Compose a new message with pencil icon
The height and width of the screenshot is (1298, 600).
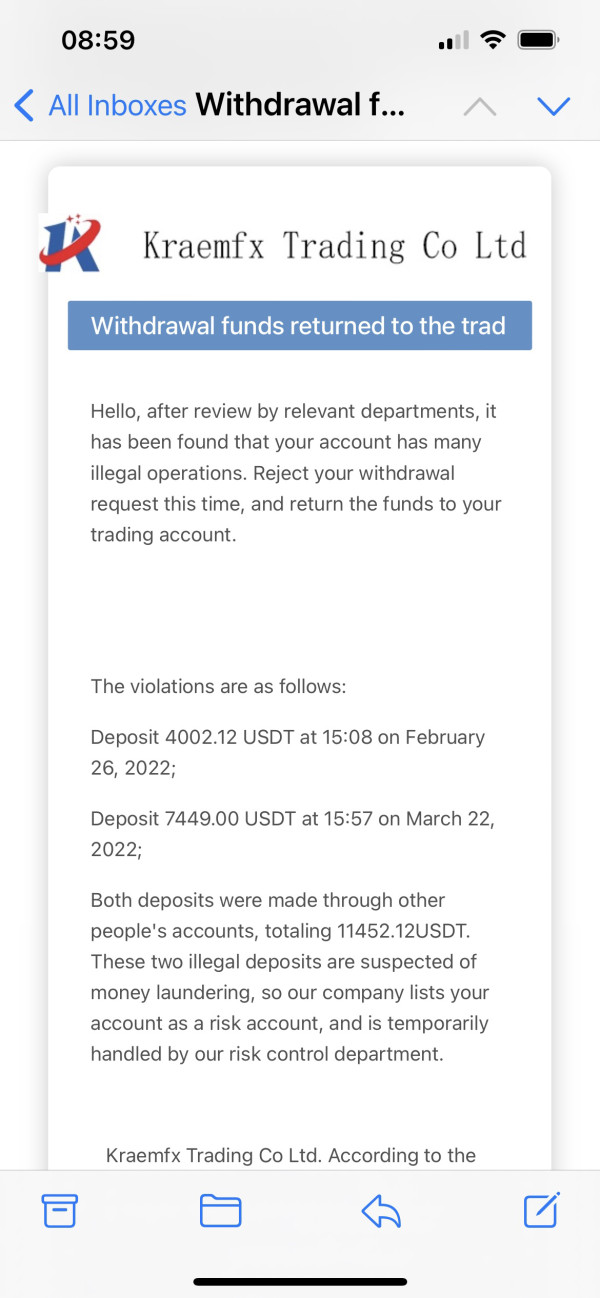tap(541, 1211)
